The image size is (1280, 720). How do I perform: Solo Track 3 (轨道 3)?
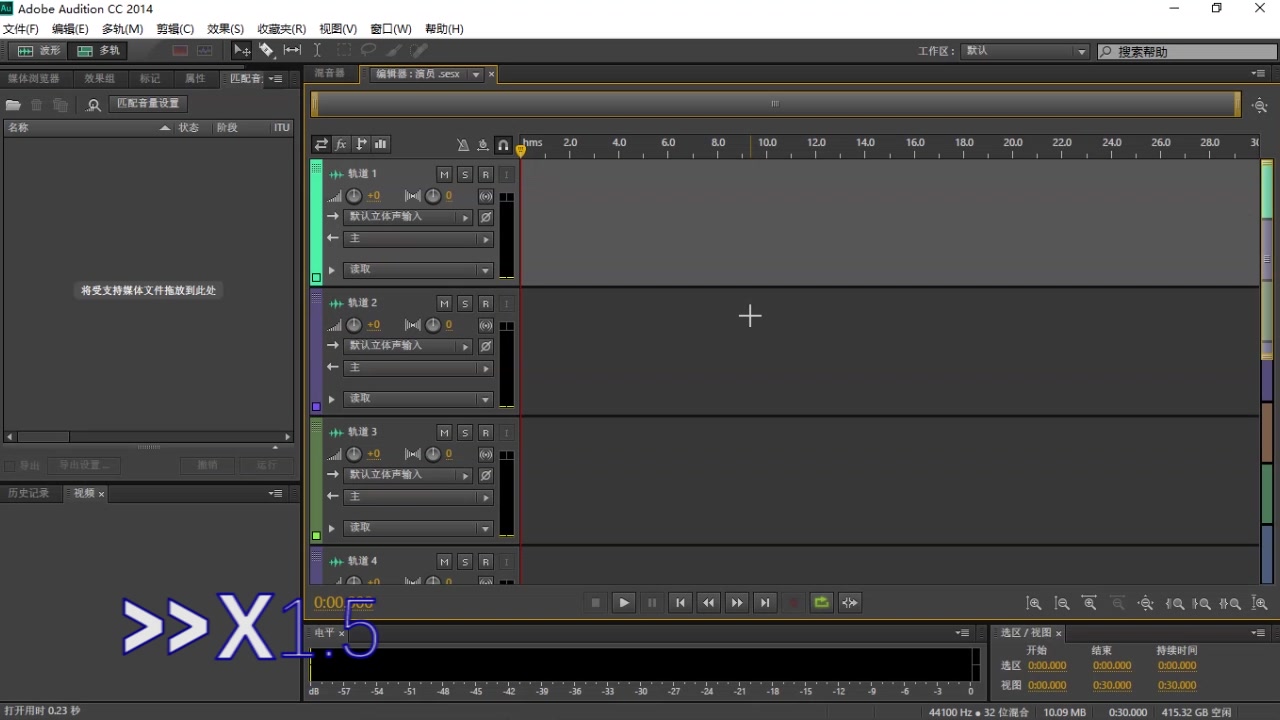[x=465, y=432]
